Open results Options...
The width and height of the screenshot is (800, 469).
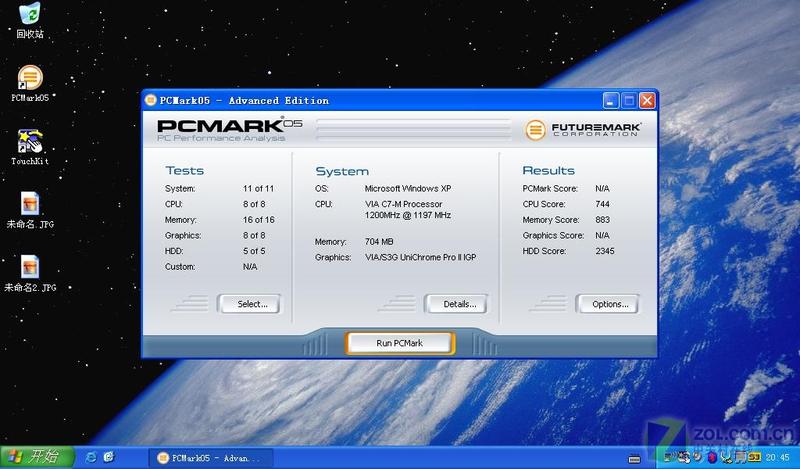[x=608, y=304]
